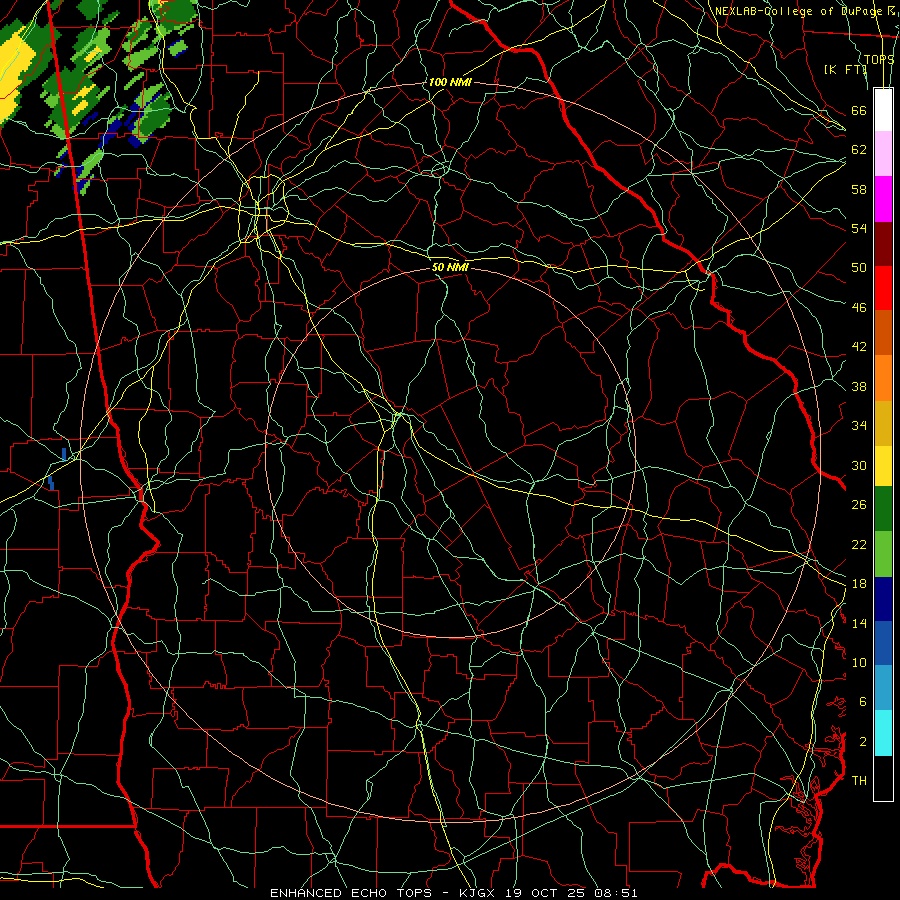Click the medium blue legend swatch

[883, 643]
